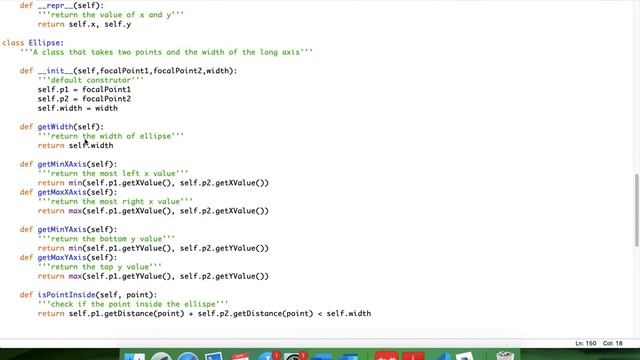Screen dimensions: 640x360
Task: Click the 'def getMaxYAxis(self):' line
Action: 68,258
